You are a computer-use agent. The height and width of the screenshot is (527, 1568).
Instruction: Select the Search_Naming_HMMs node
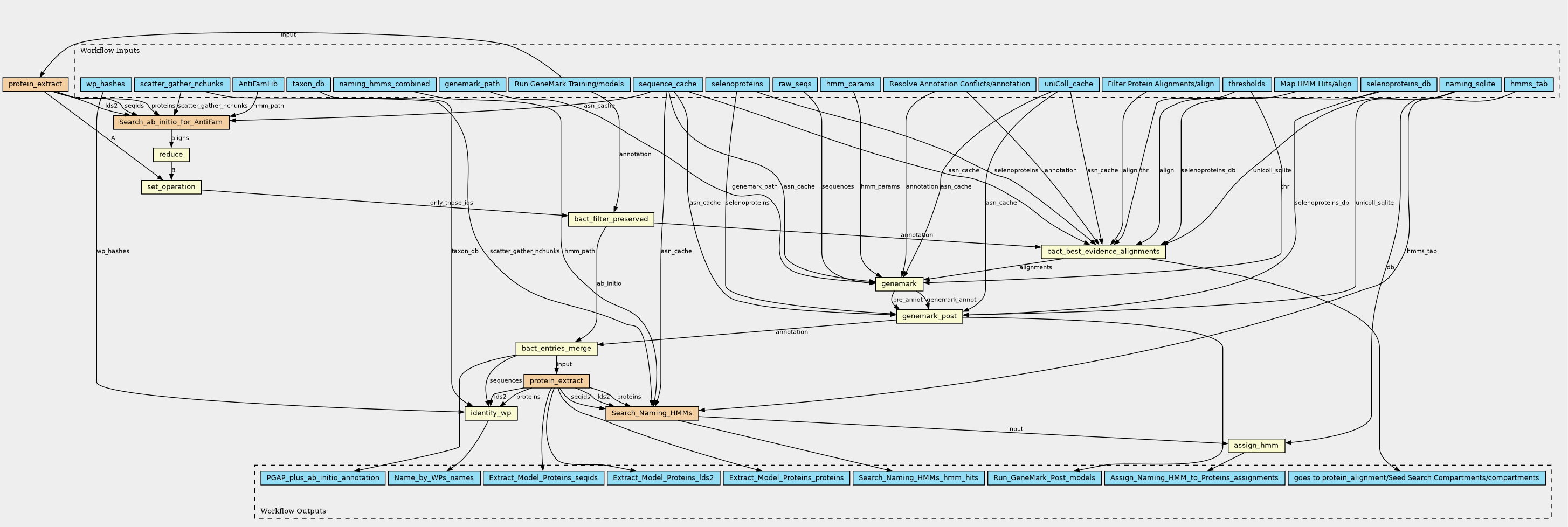pos(651,413)
